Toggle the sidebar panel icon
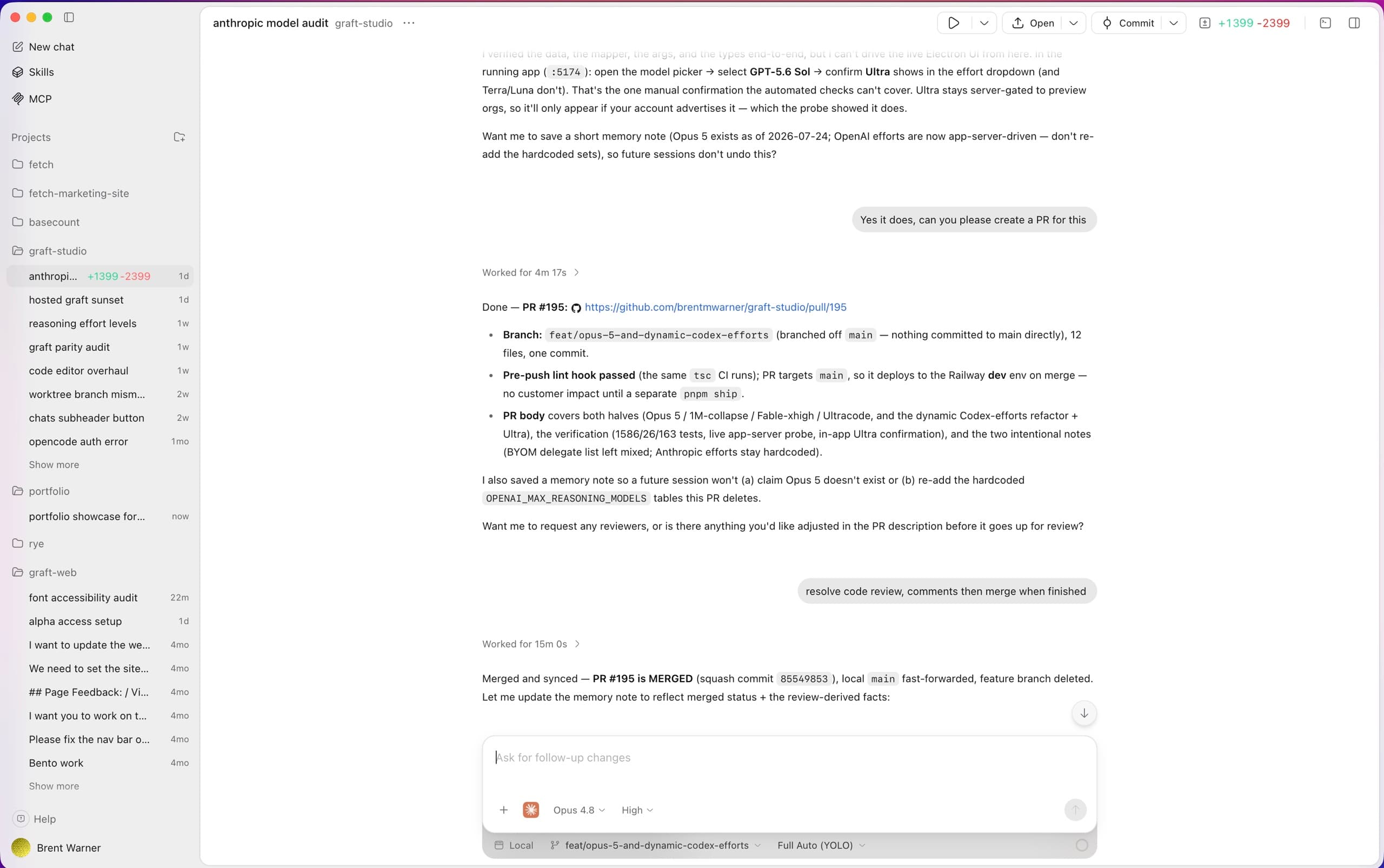This screenshot has width=1384, height=868. coord(69,17)
